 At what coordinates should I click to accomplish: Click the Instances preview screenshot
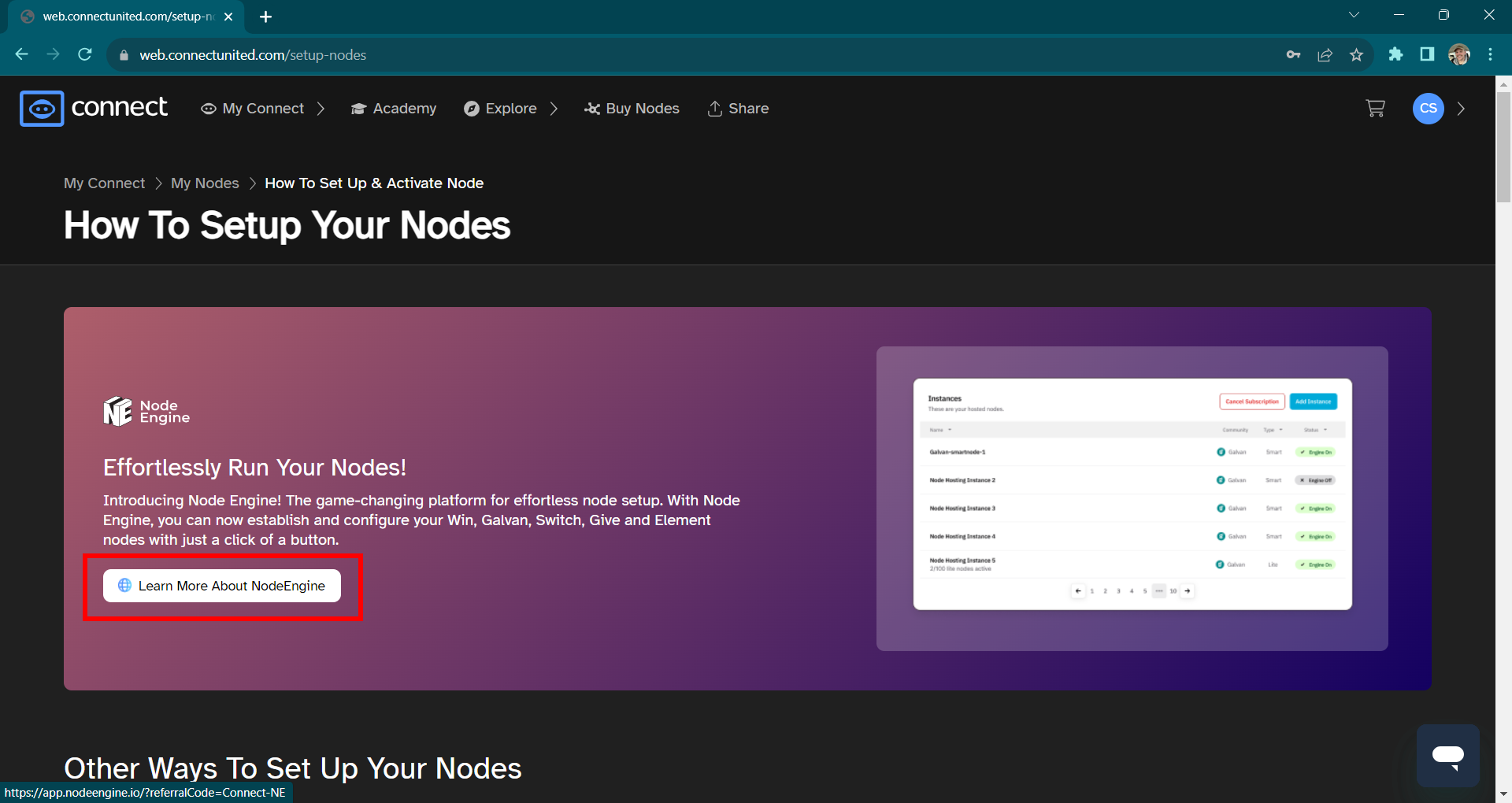1132,494
